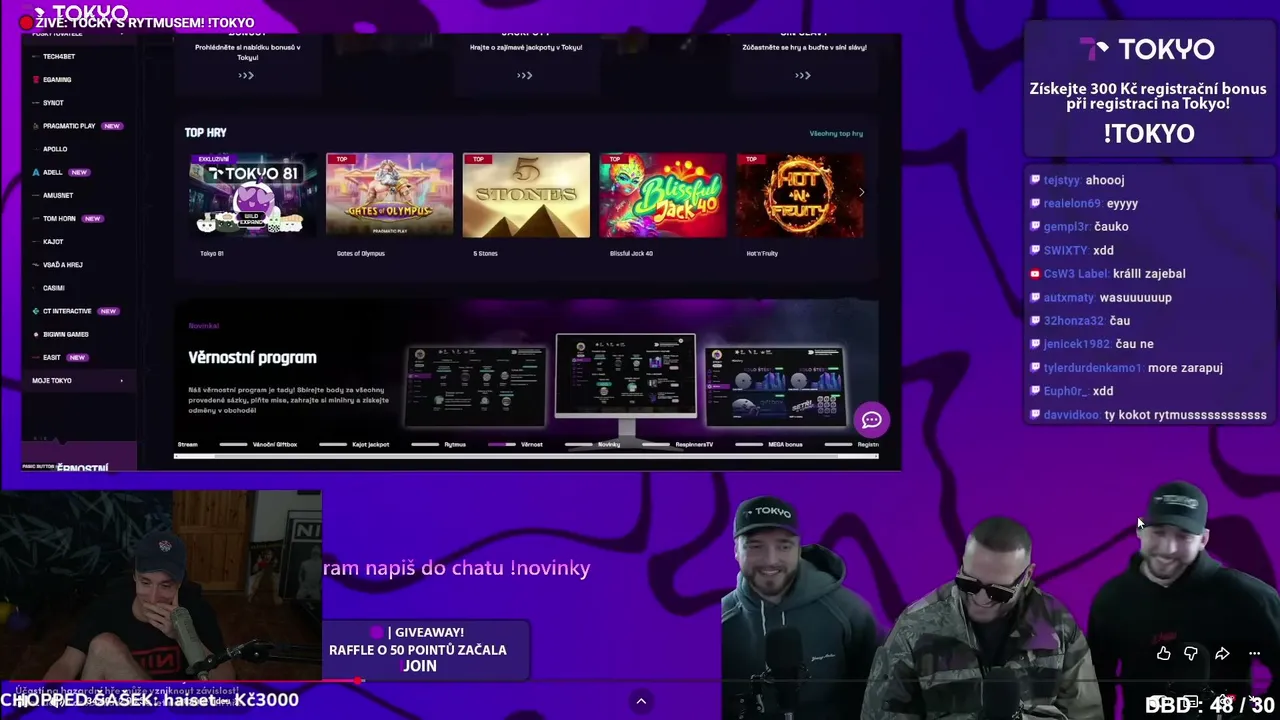
Task: Open Casimi provider in sidebar
Action: tap(53, 288)
